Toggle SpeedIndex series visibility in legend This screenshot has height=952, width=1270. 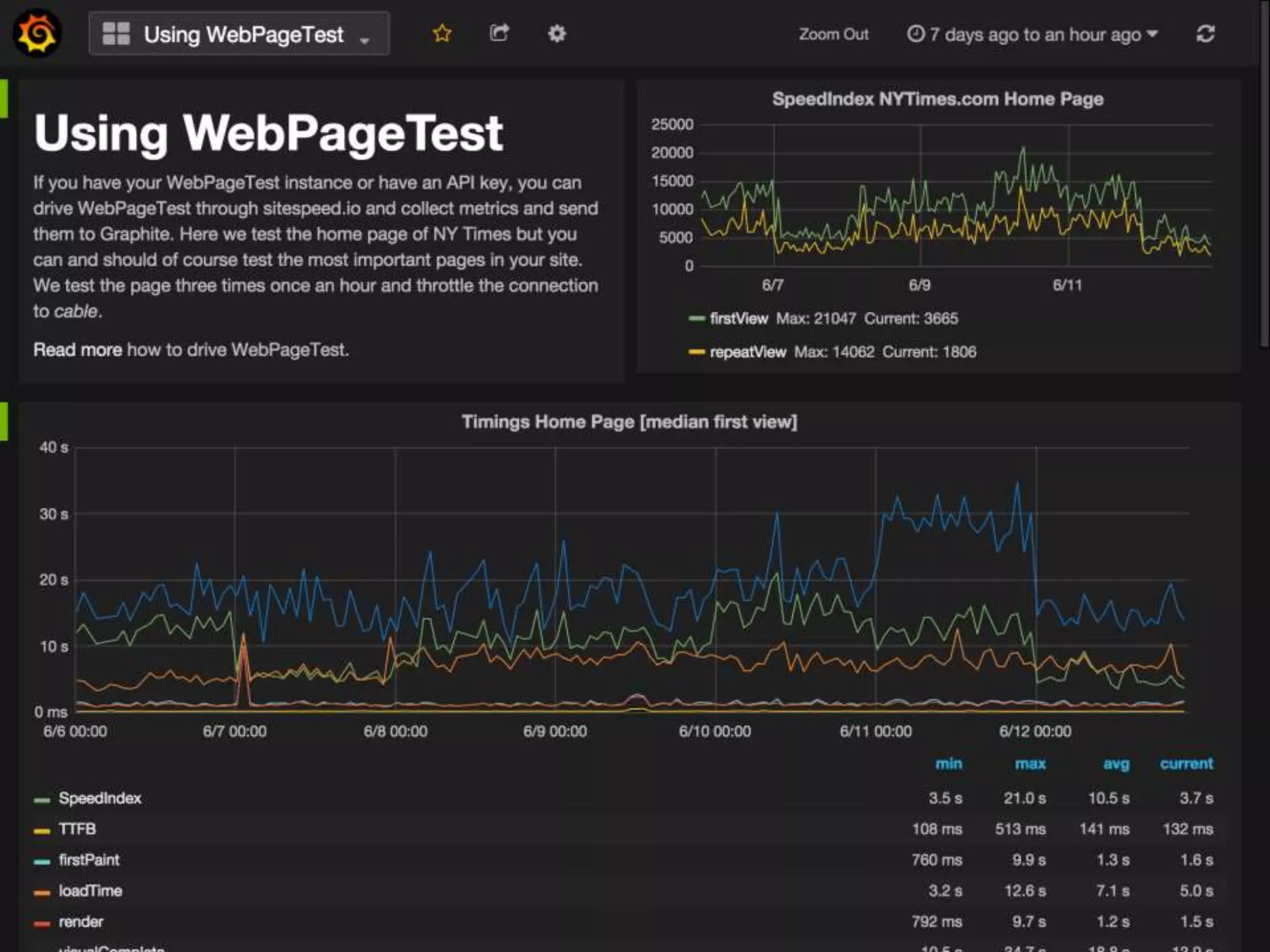coord(99,798)
